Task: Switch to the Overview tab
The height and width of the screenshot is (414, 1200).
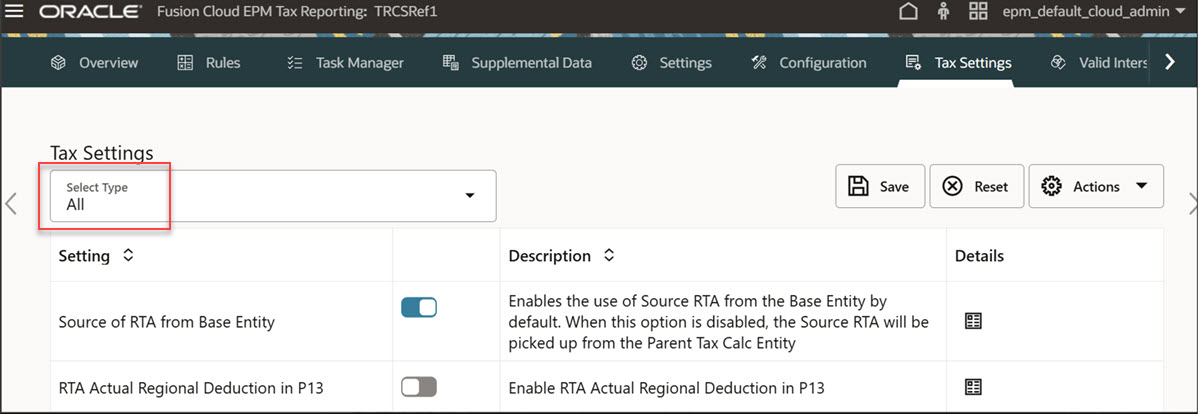Action: pos(94,62)
